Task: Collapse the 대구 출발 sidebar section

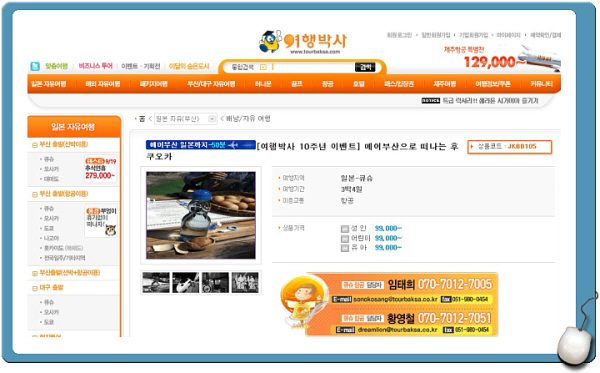Action: pyautogui.click(x=34, y=288)
